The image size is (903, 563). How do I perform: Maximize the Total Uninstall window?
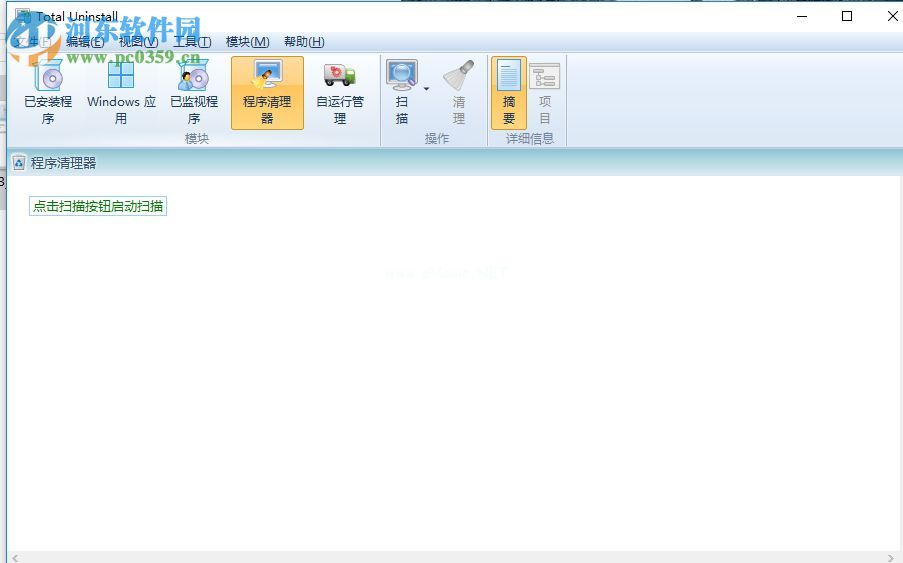tap(847, 16)
